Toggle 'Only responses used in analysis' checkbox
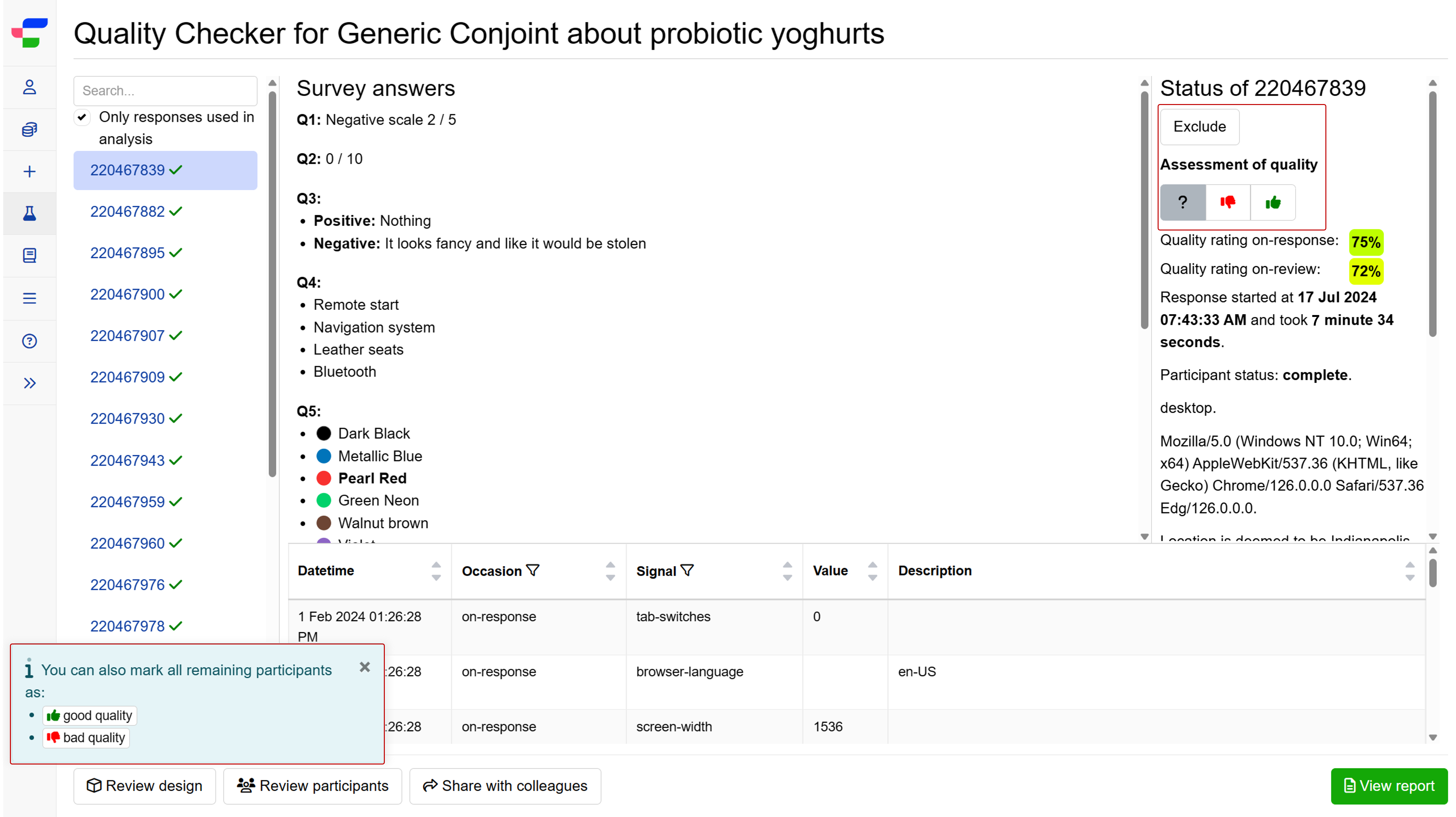The height and width of the screenshot is (817, 1456). (83, 117)
